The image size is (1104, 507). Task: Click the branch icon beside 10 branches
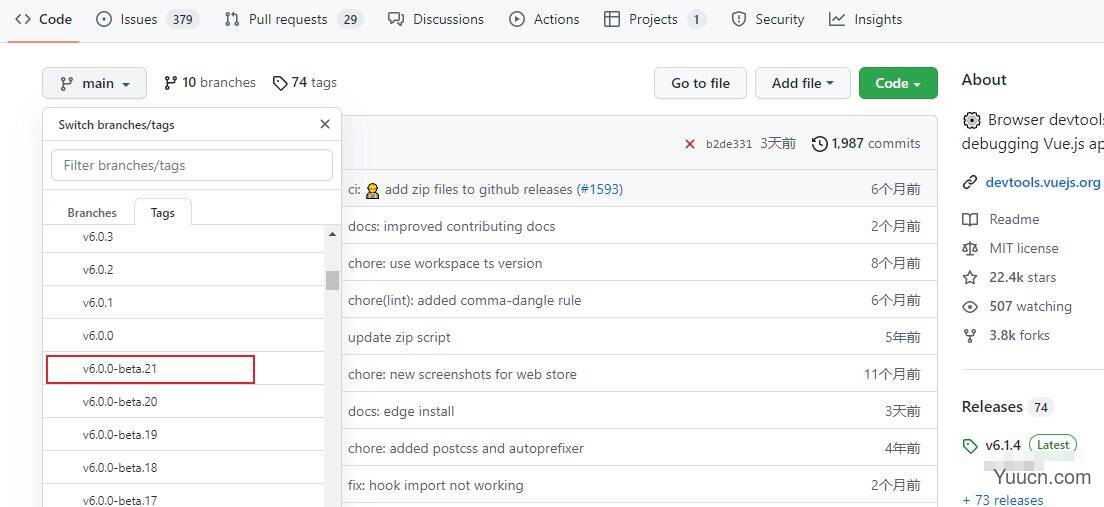tap(170, 83)
